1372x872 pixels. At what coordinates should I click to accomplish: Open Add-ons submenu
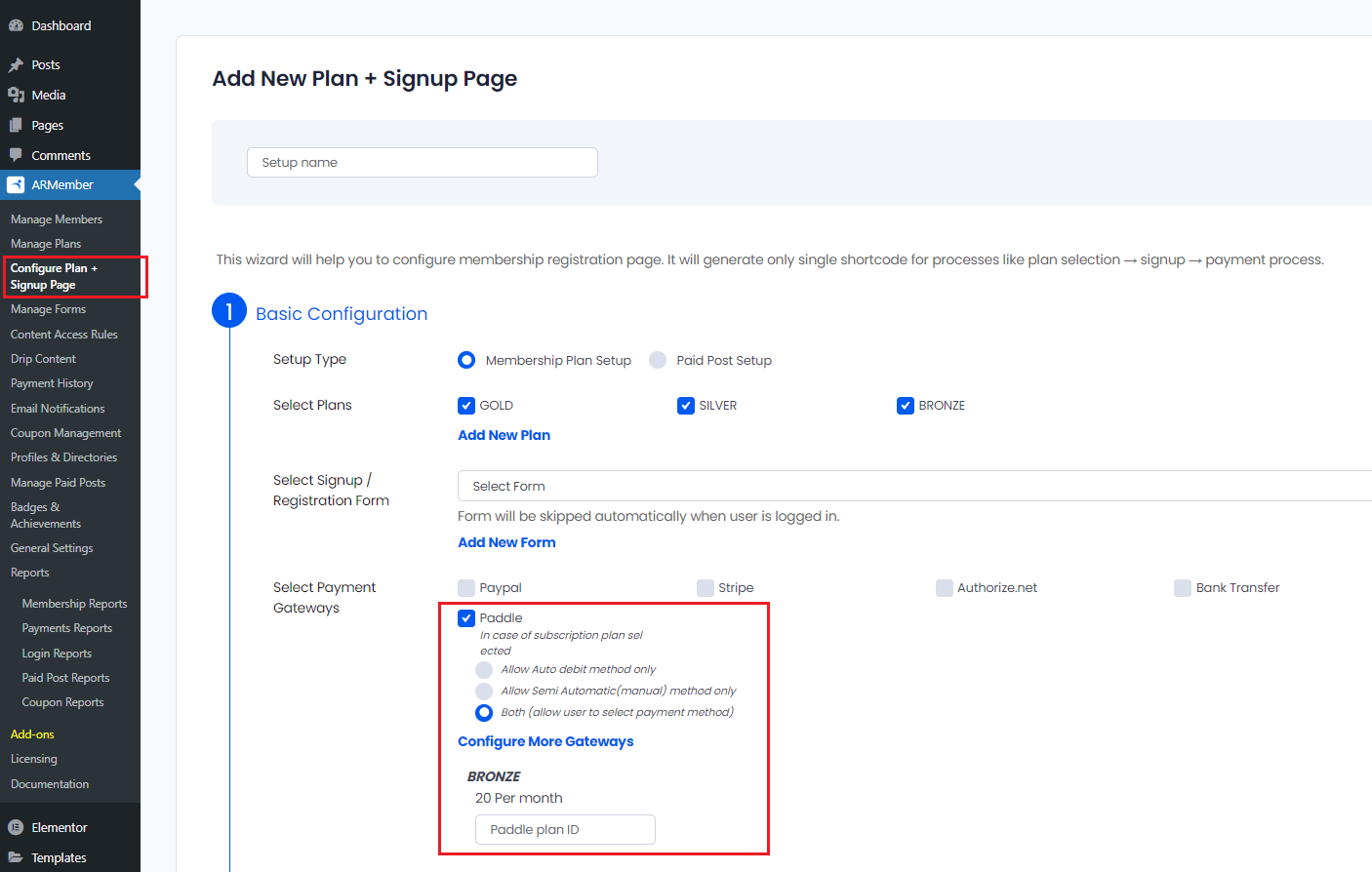[x=32, y=734]
